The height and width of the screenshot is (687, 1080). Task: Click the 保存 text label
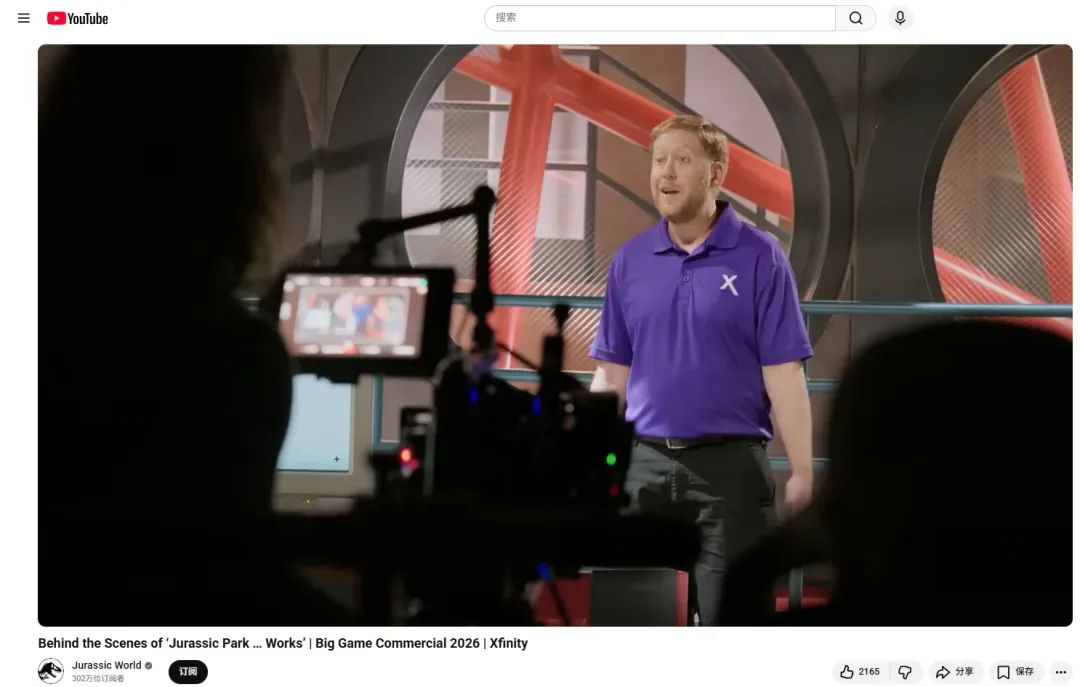[x=1025, y=672]
